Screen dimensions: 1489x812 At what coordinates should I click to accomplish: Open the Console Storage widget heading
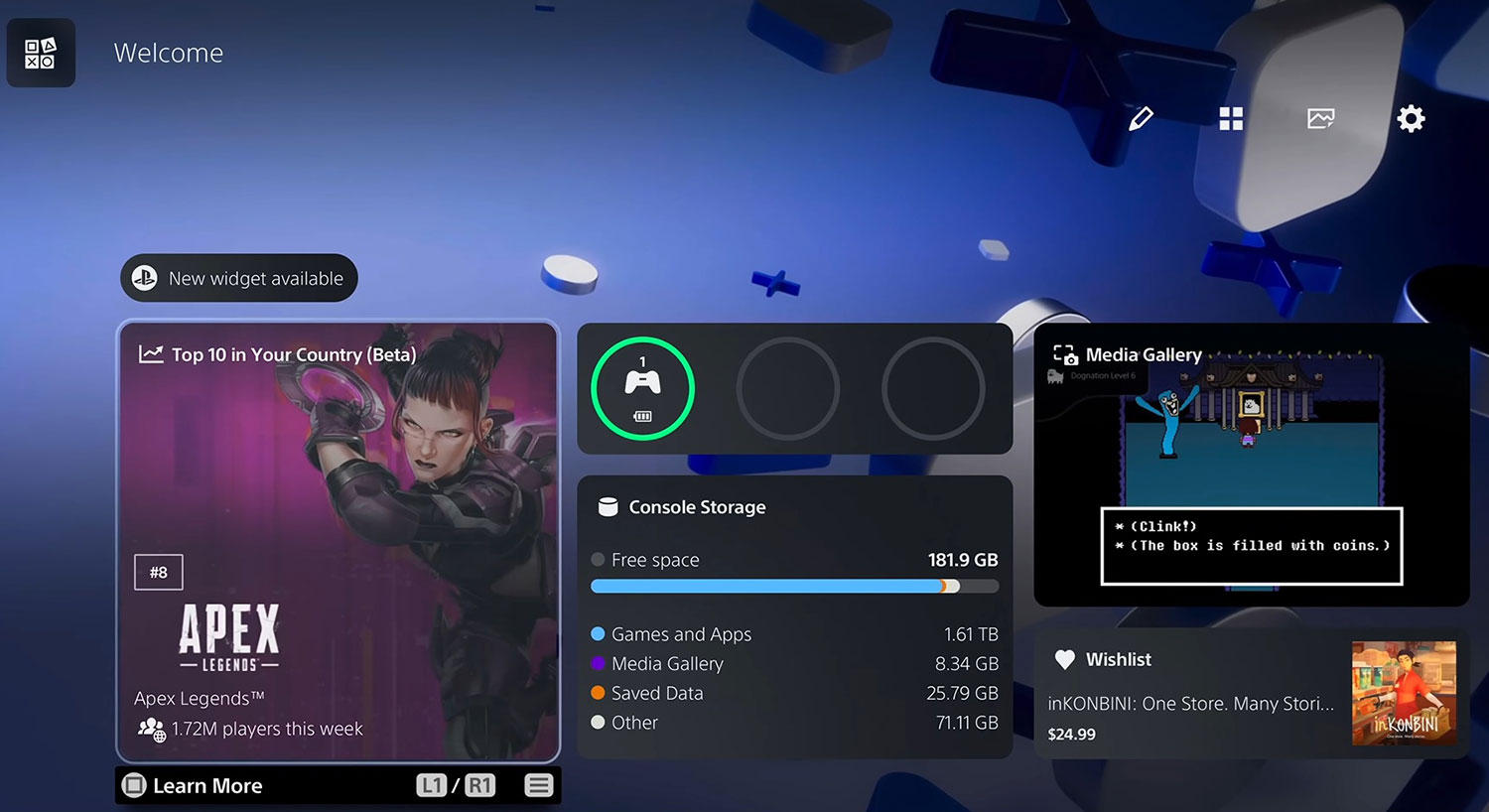[x=698, y=507]
